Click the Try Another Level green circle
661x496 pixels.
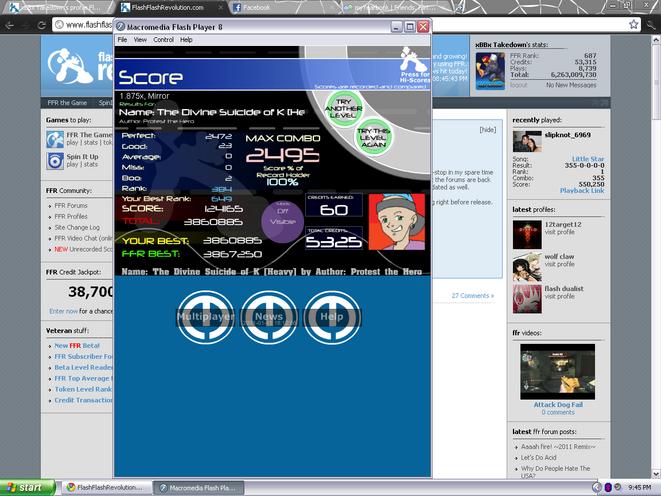[x=344, y=108]
